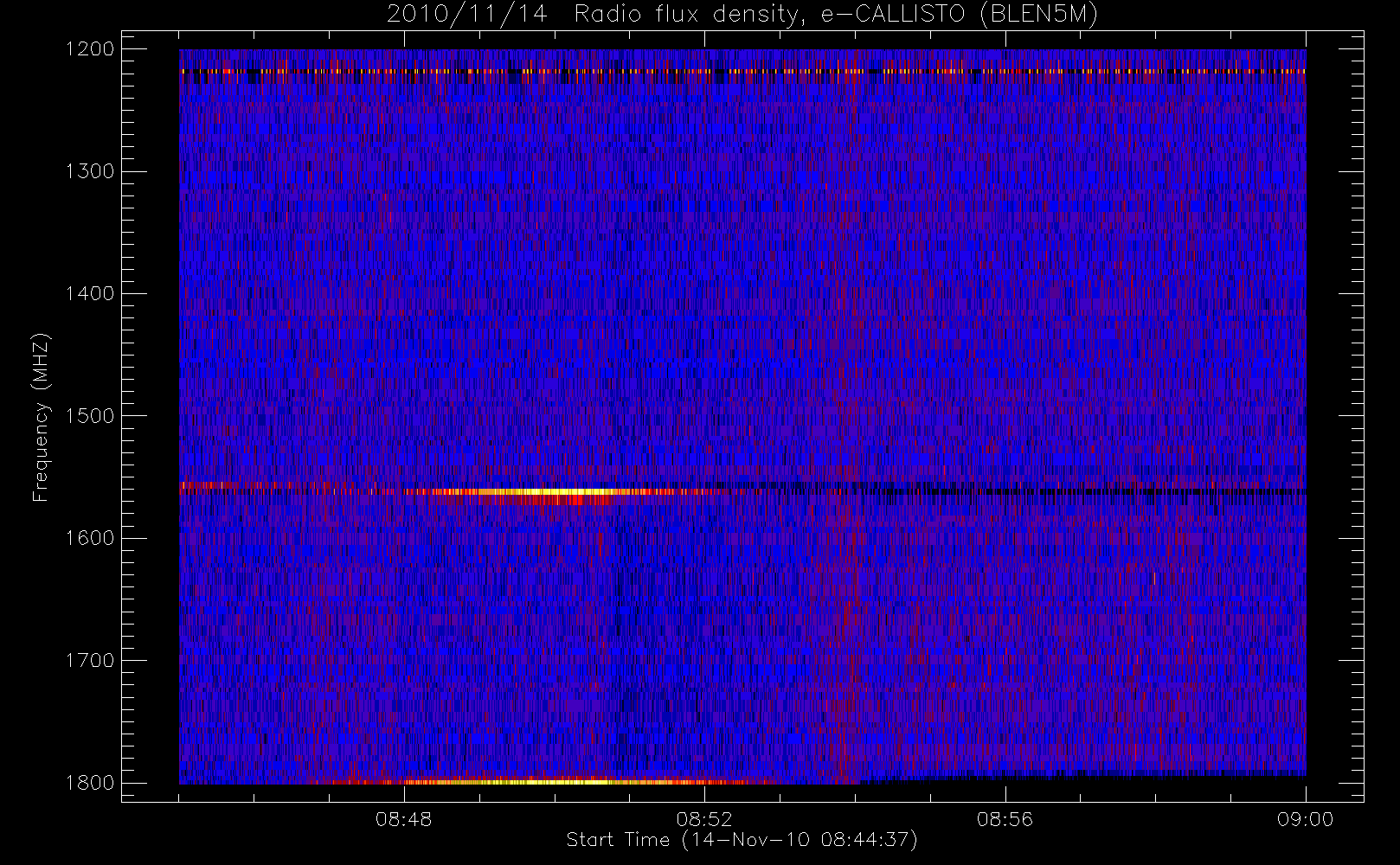The image size is (1400, 865).
Task: Click the 'Start Time (14-Nov-10 08:44:37)' label
Action: (x=742, y=840)
